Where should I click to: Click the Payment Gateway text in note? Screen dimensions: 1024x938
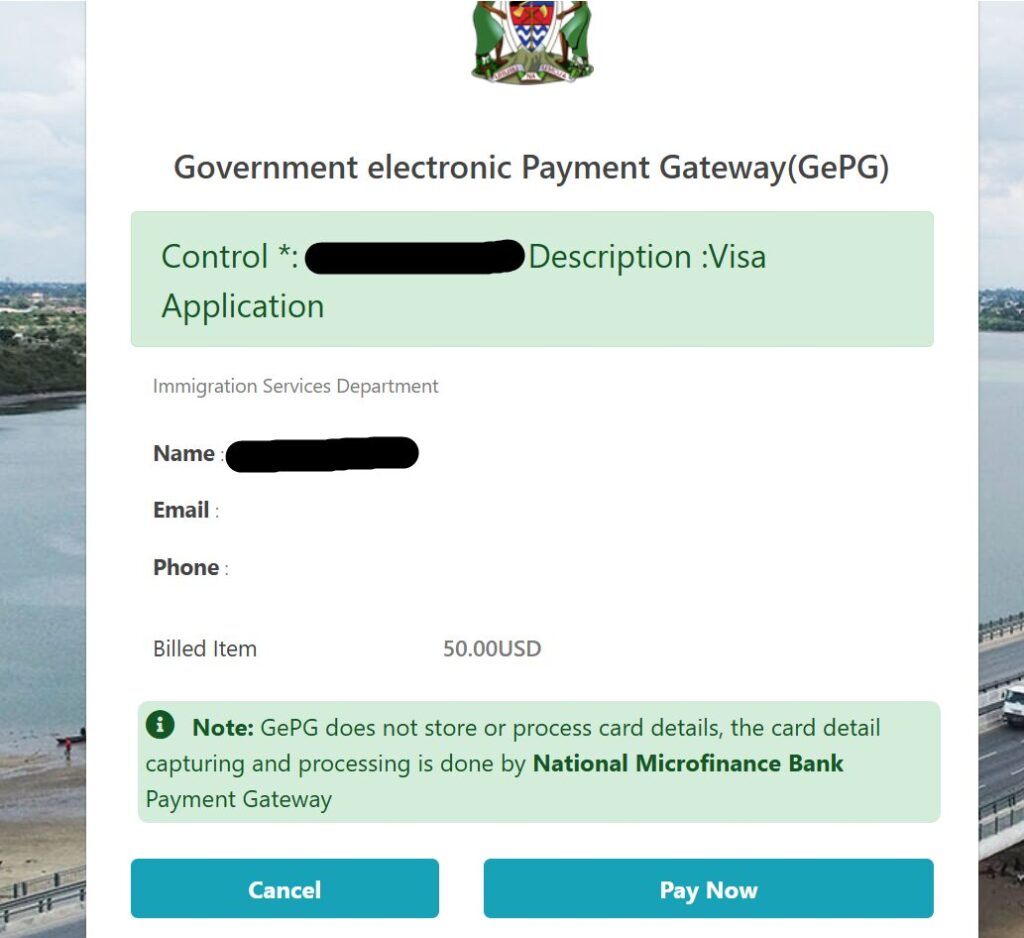(x=239, y=799)
